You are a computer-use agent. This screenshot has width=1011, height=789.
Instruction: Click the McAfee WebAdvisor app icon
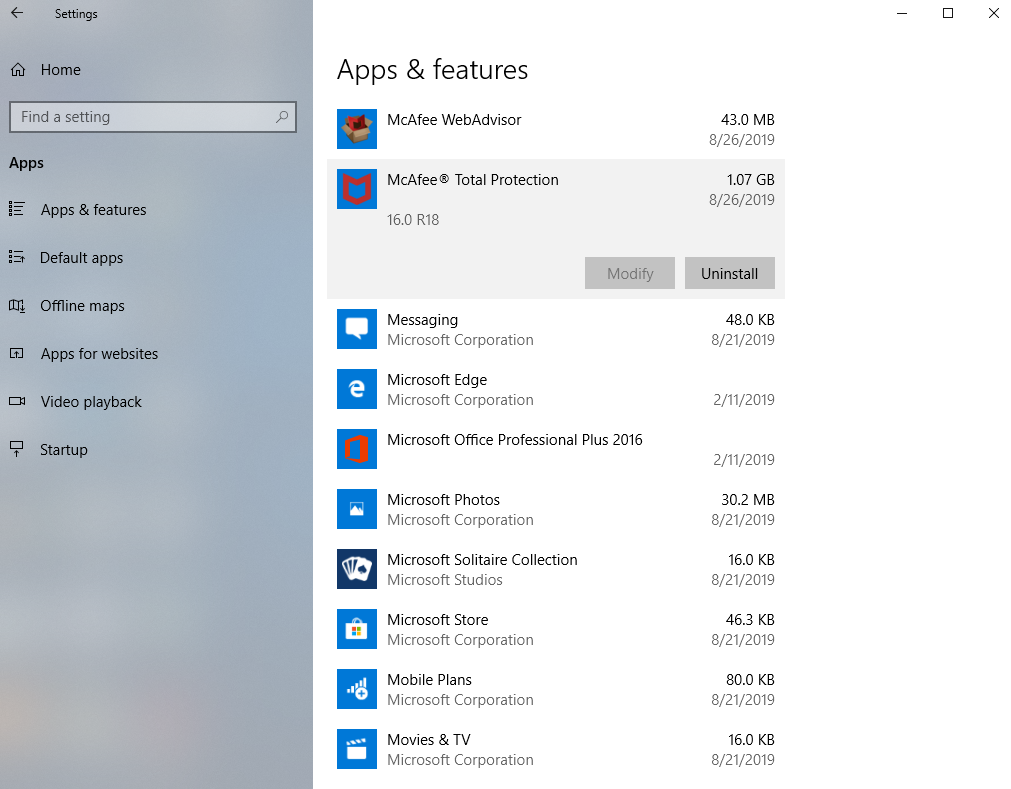(x=357, y=129)
